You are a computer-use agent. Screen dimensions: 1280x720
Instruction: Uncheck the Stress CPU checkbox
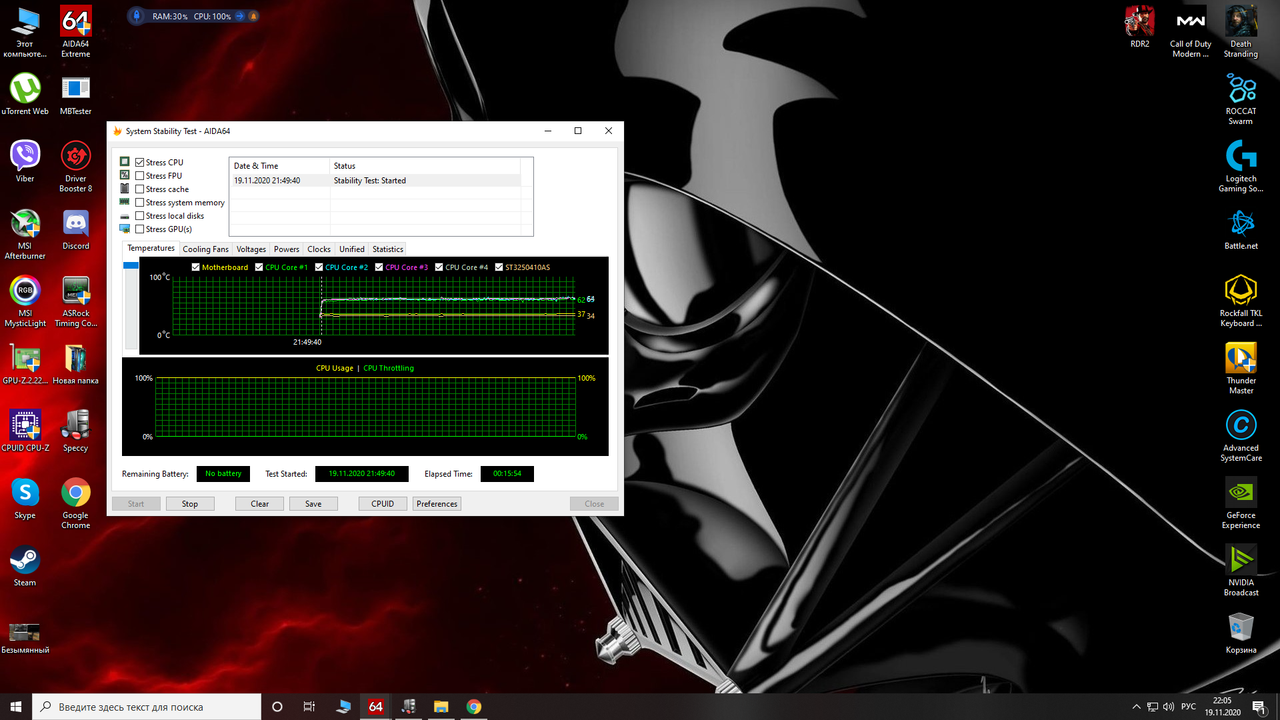click(x=140, y=162)
